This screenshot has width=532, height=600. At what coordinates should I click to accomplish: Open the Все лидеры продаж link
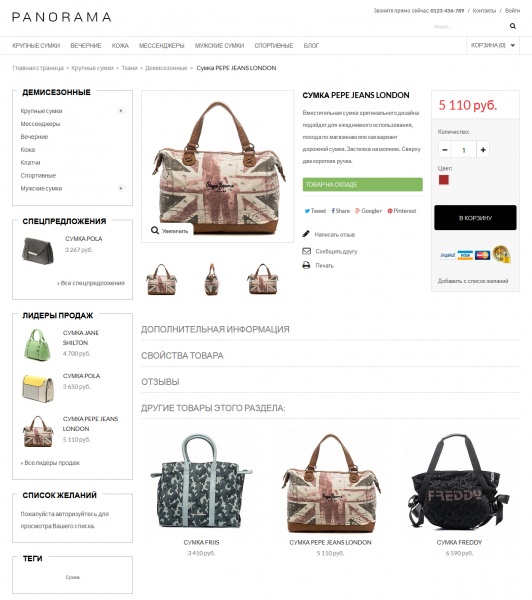[50, 463]
